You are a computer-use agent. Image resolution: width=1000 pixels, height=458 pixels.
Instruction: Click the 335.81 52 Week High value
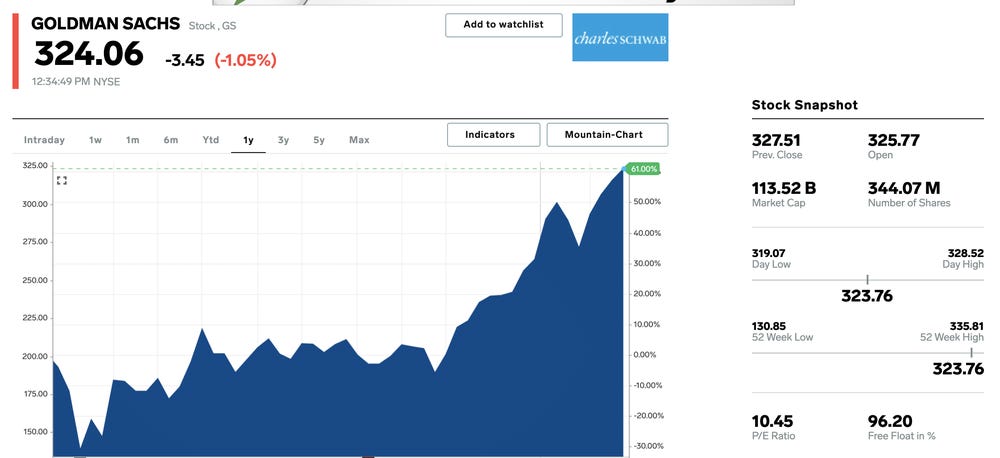coord(967,326)
